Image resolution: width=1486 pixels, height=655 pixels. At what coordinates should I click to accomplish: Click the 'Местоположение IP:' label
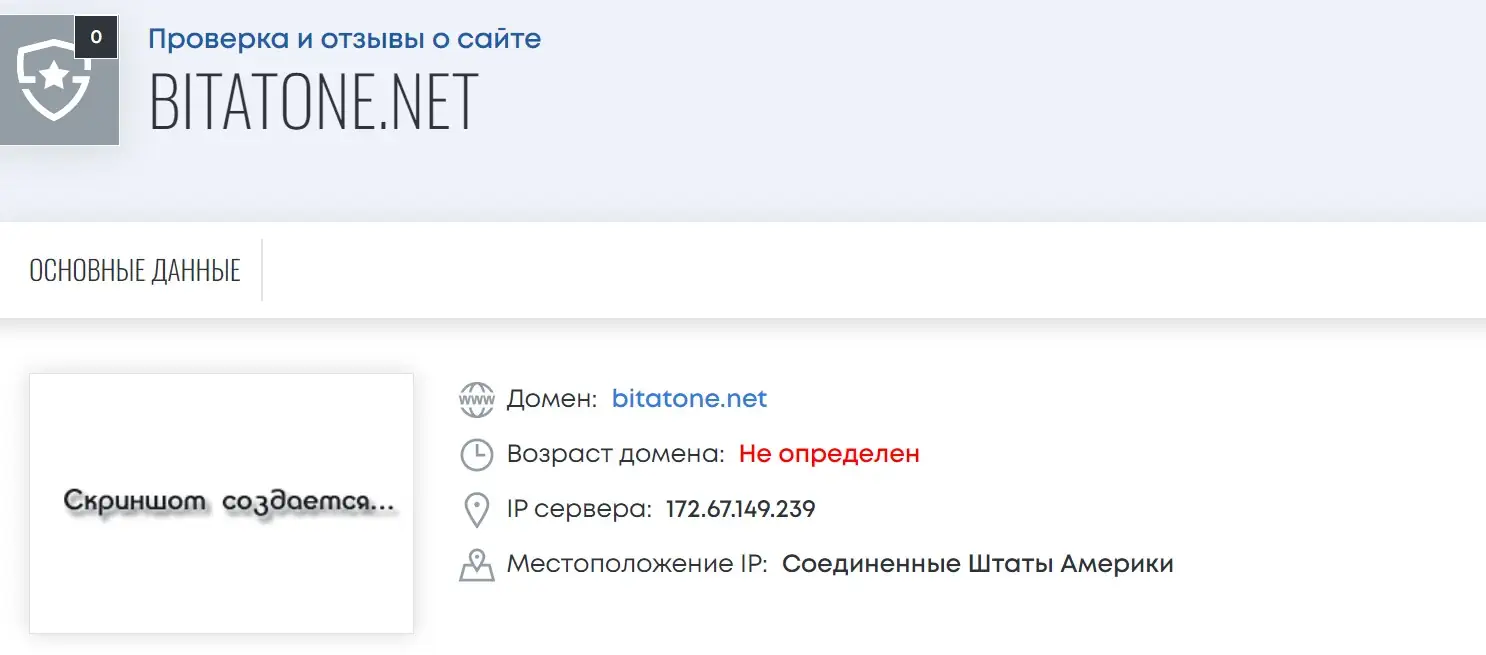pos(637,564)
